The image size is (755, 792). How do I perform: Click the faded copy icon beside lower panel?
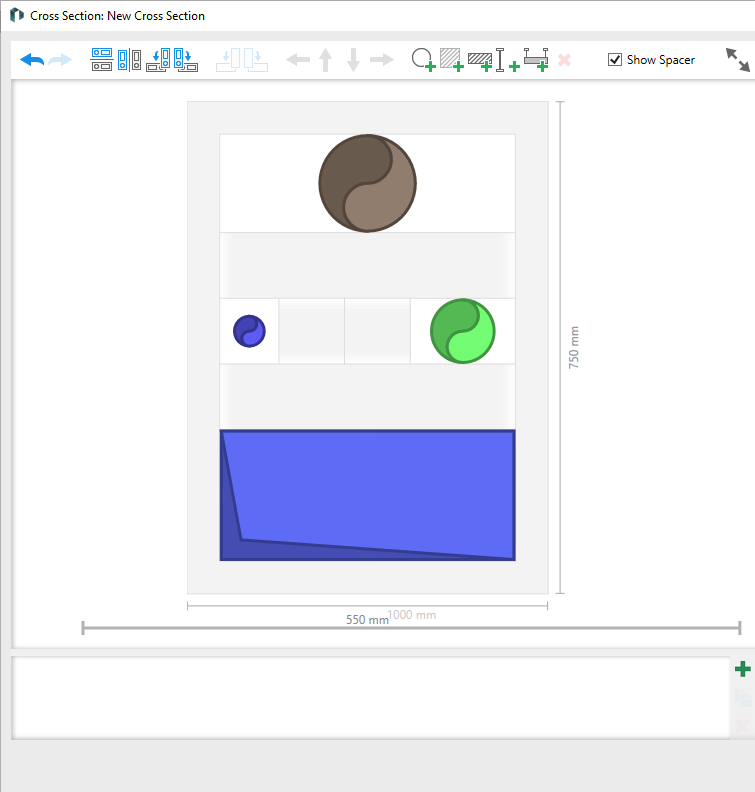(742, 698)
